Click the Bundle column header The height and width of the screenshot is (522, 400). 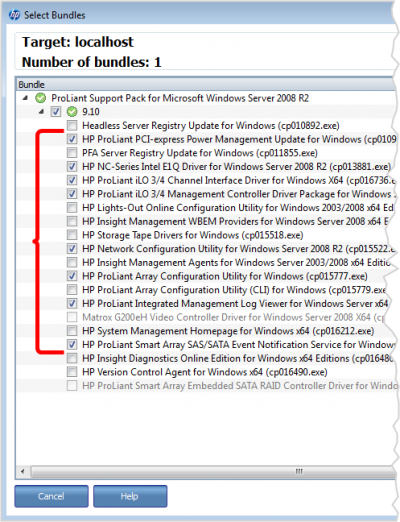coord(206,84)
